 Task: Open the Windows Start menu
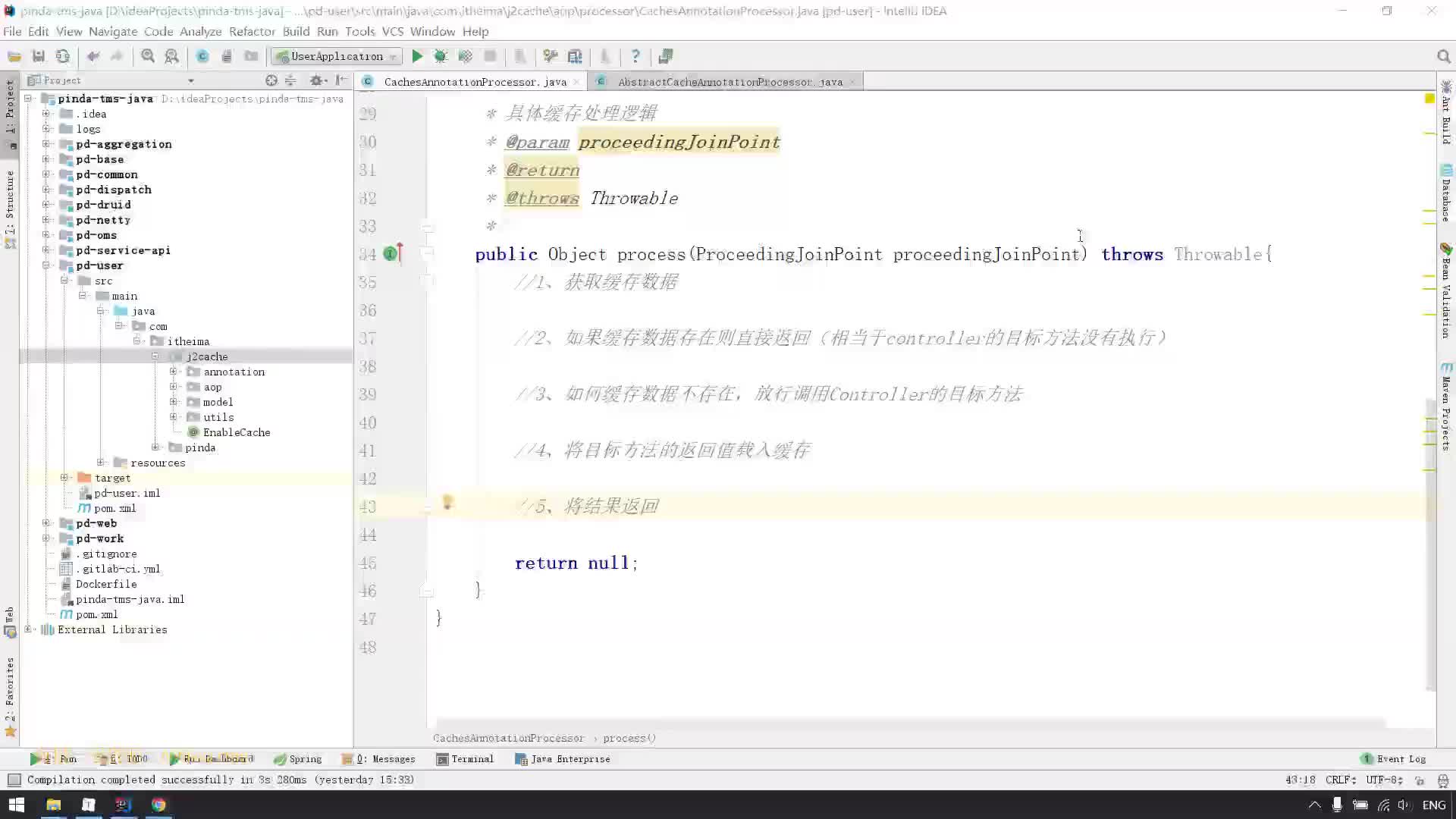17,805
